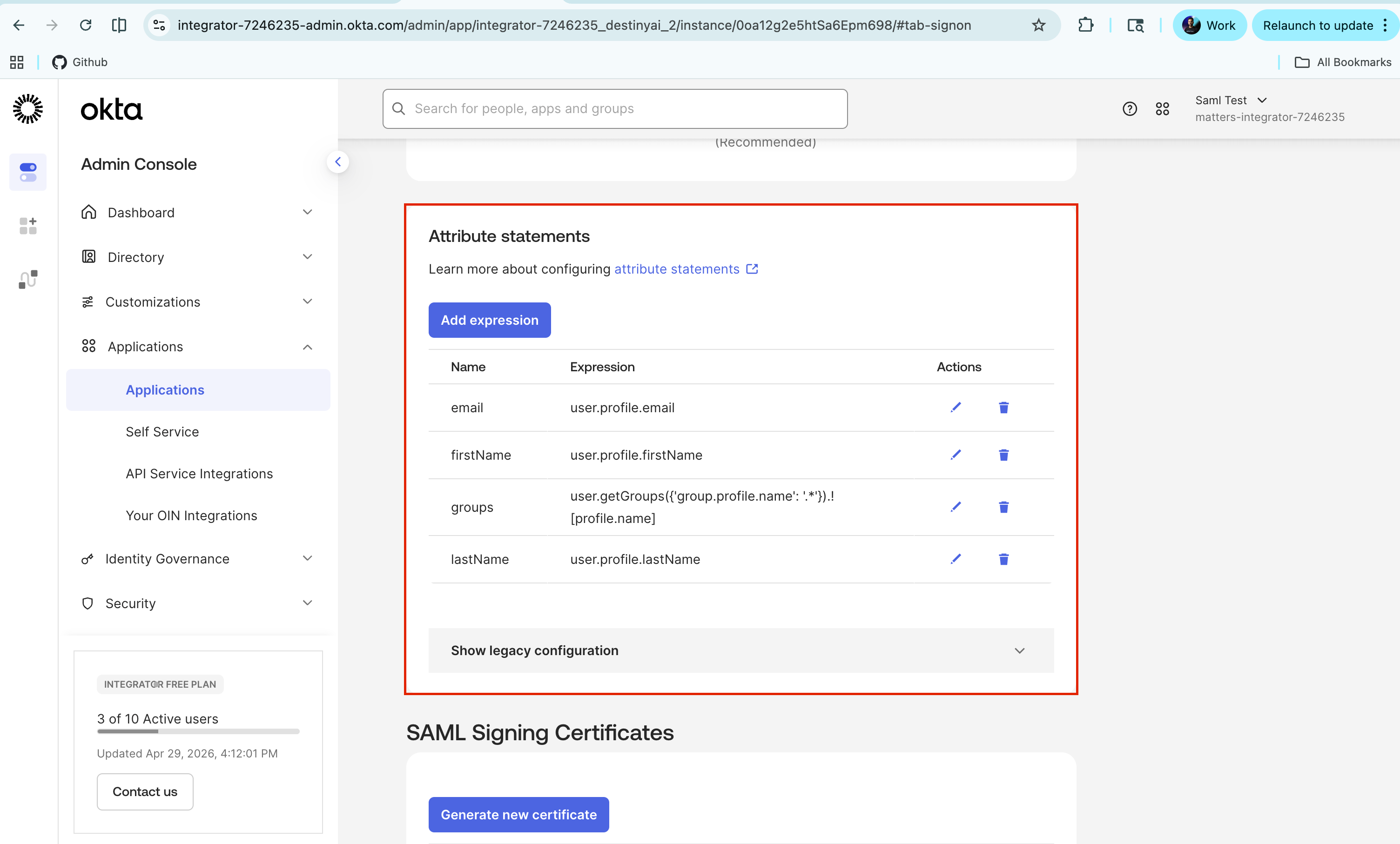Open the Work profile menu
1400x844 pixels.
[x=1209, y=25]
